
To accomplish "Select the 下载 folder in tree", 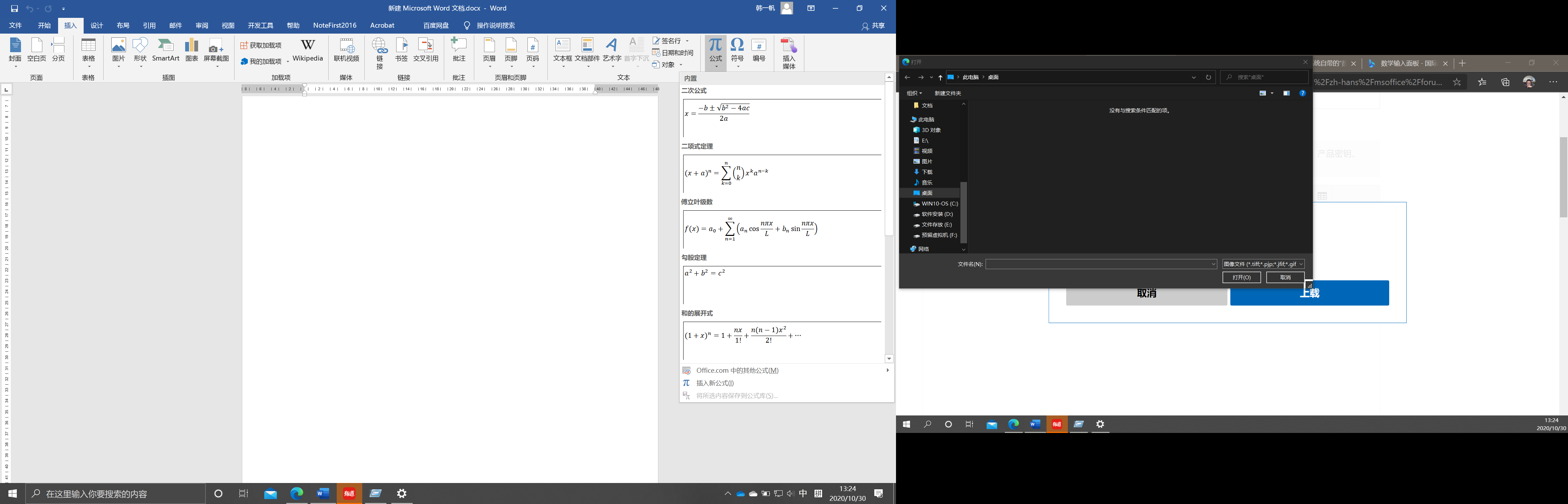I will tap(926, 172).
